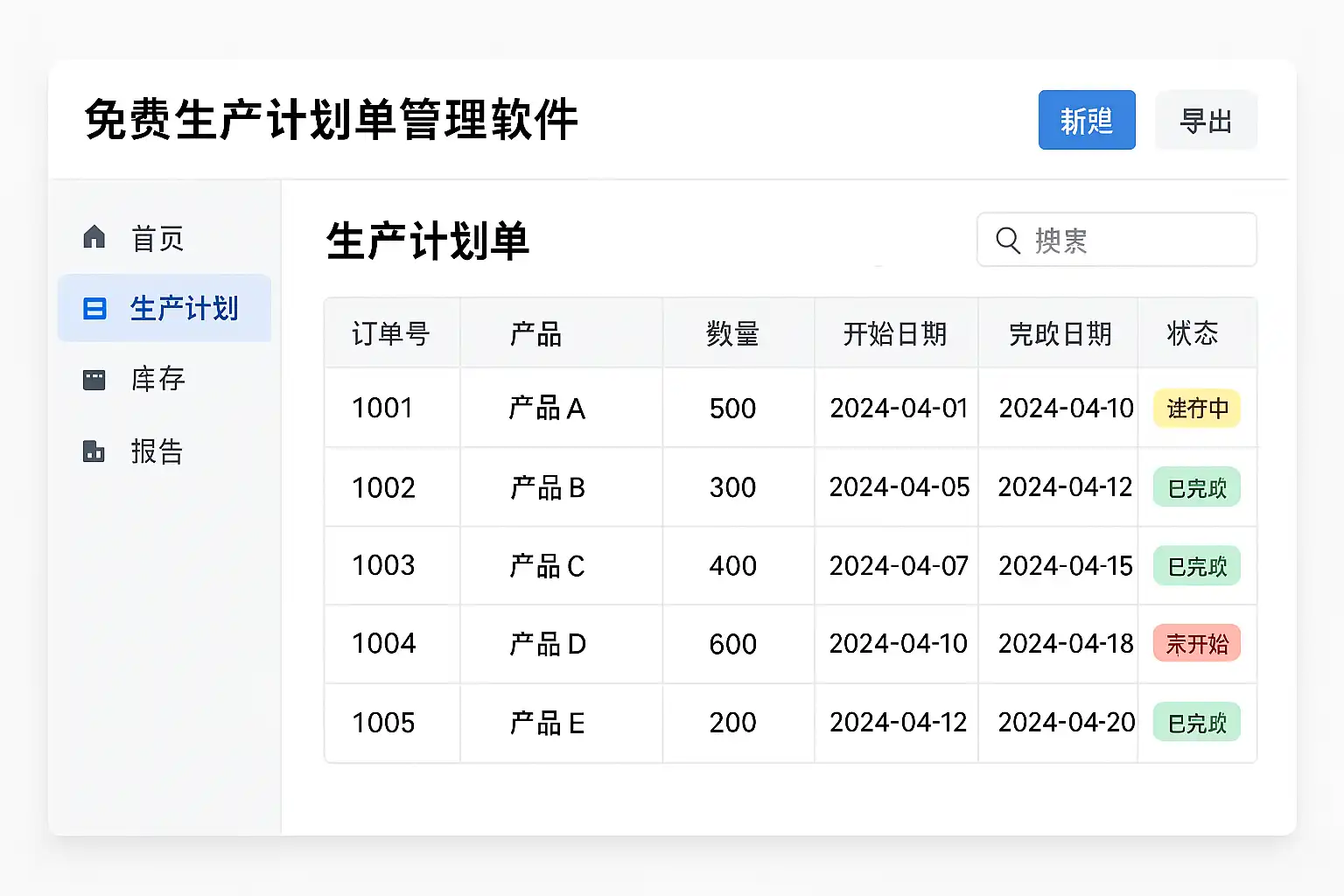Sort by the 数量 column header

click(732, 333)
